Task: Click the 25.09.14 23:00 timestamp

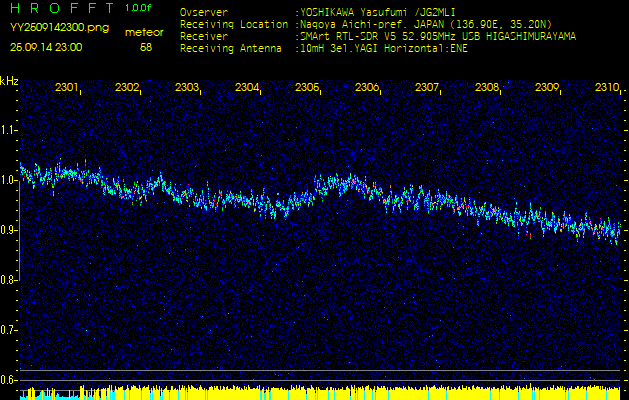Action: (46, 47)
